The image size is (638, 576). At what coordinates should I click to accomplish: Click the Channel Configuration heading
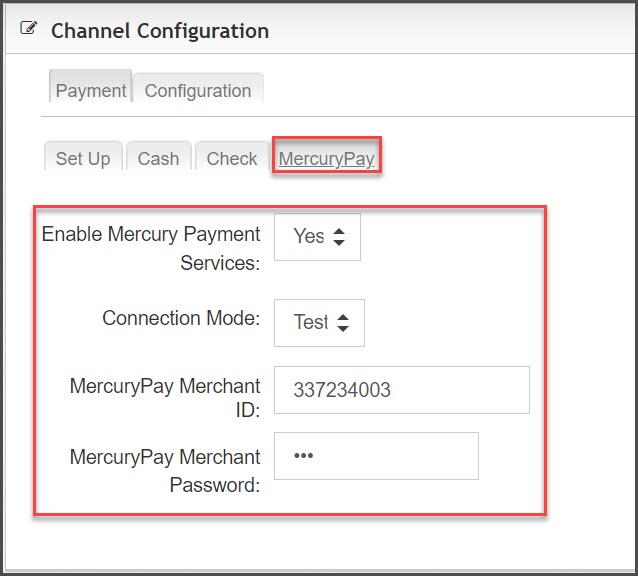tap(160, 31)
